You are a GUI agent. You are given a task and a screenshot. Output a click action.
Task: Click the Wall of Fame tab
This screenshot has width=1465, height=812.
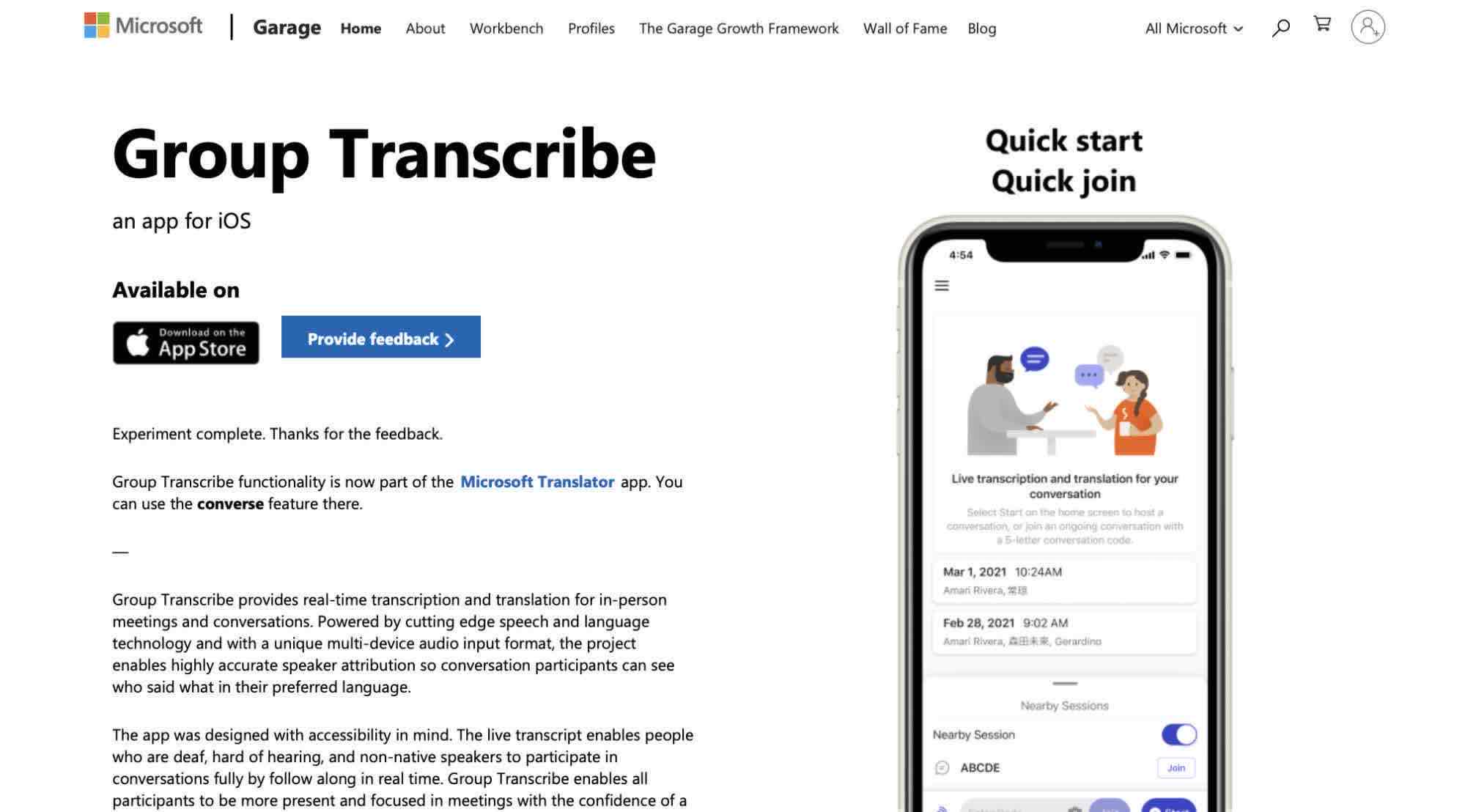(x=904, y=26)
